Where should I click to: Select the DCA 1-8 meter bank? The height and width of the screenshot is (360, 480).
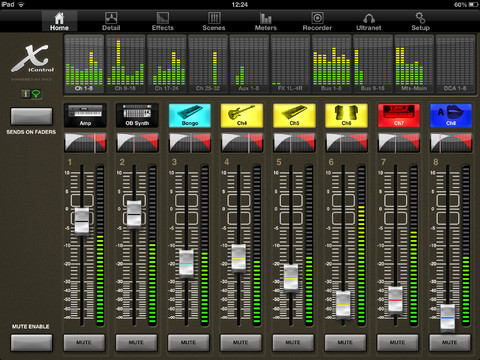tap(455, 64)
